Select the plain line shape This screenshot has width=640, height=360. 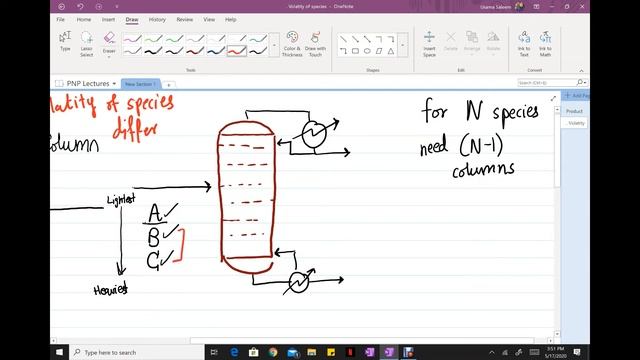coord(343,39)
